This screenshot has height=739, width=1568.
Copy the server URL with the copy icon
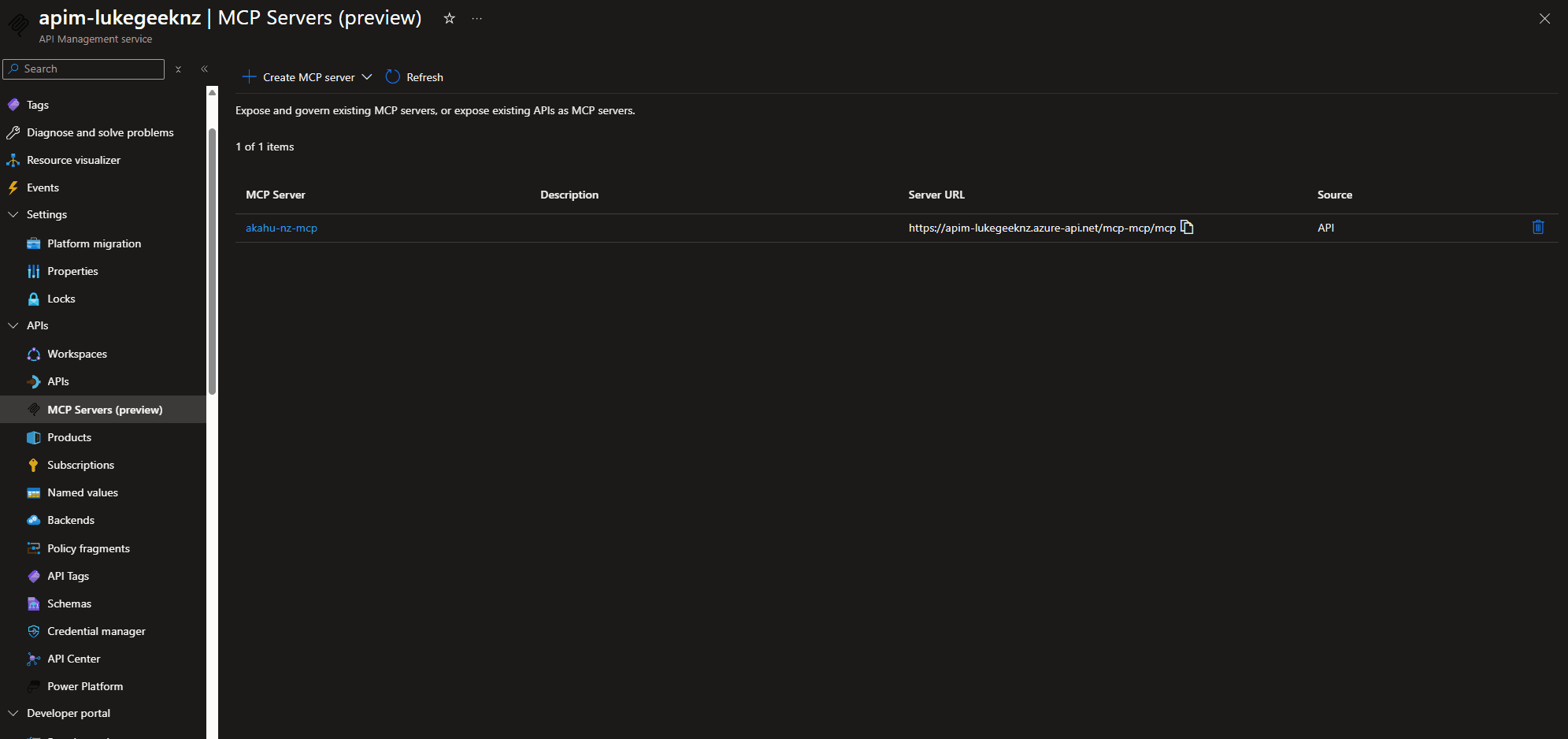coord(1188,227)
